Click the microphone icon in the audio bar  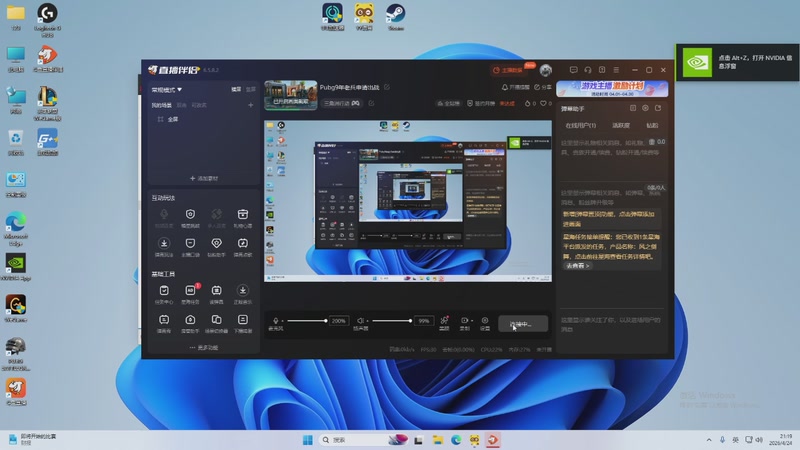tap(276, 320)
